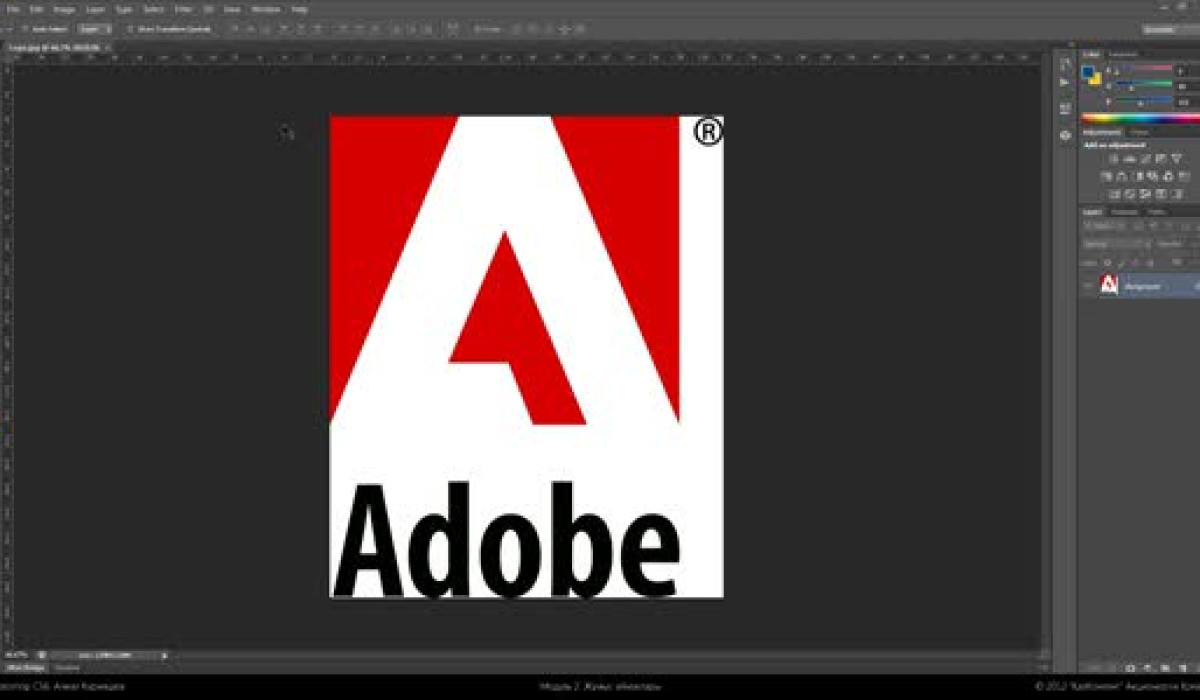Click the foreground color swatch in Color panel
1200x700 pixels.
pos(1087,72)
